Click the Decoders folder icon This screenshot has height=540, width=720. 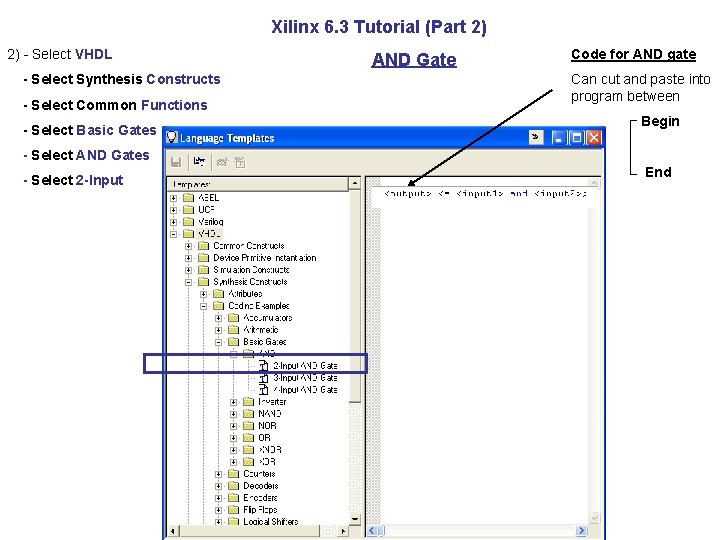pyautogui.click(x=234, y=485)
